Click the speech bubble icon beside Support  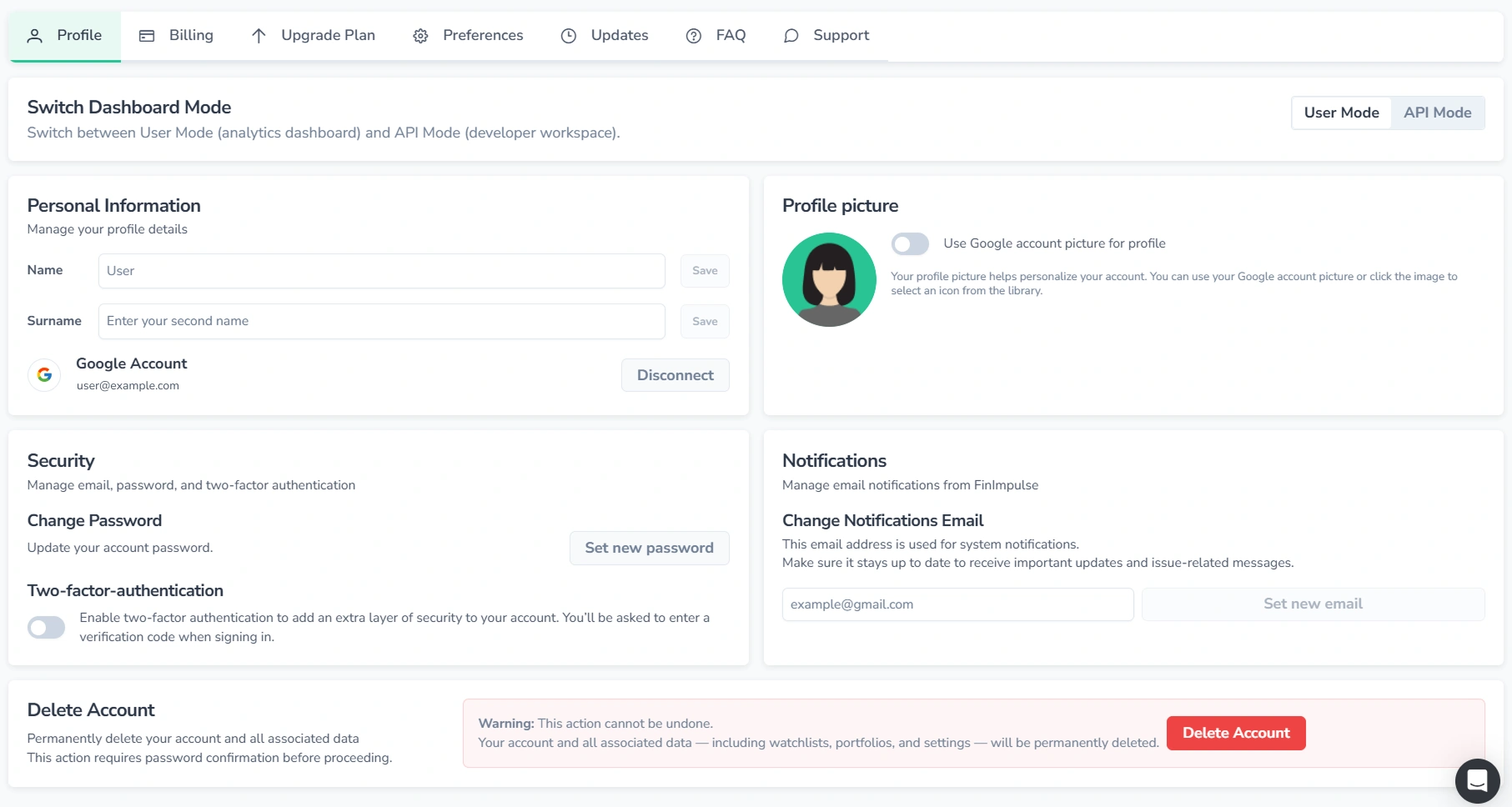click(790, 36)
